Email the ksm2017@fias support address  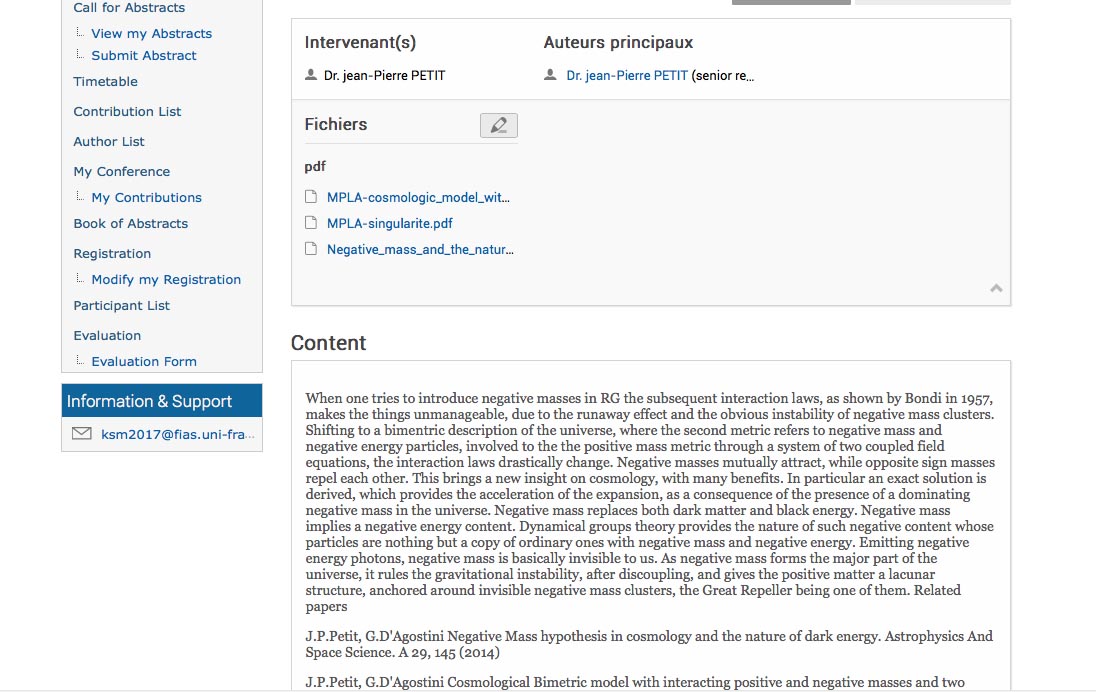tap(177, 434)
